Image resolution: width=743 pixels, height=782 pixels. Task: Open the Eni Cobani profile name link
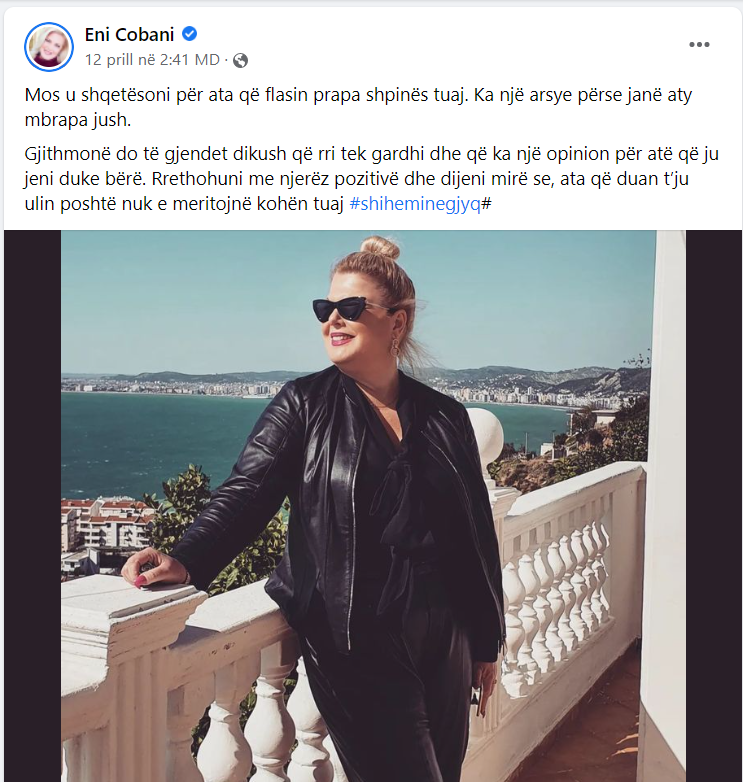[129, 34]
